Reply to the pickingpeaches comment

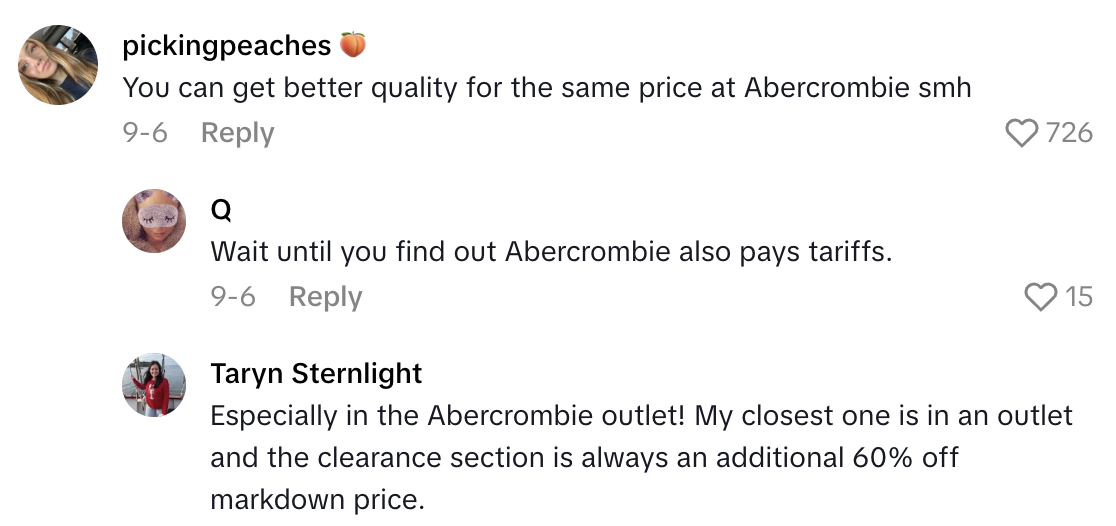pos(237,133)
